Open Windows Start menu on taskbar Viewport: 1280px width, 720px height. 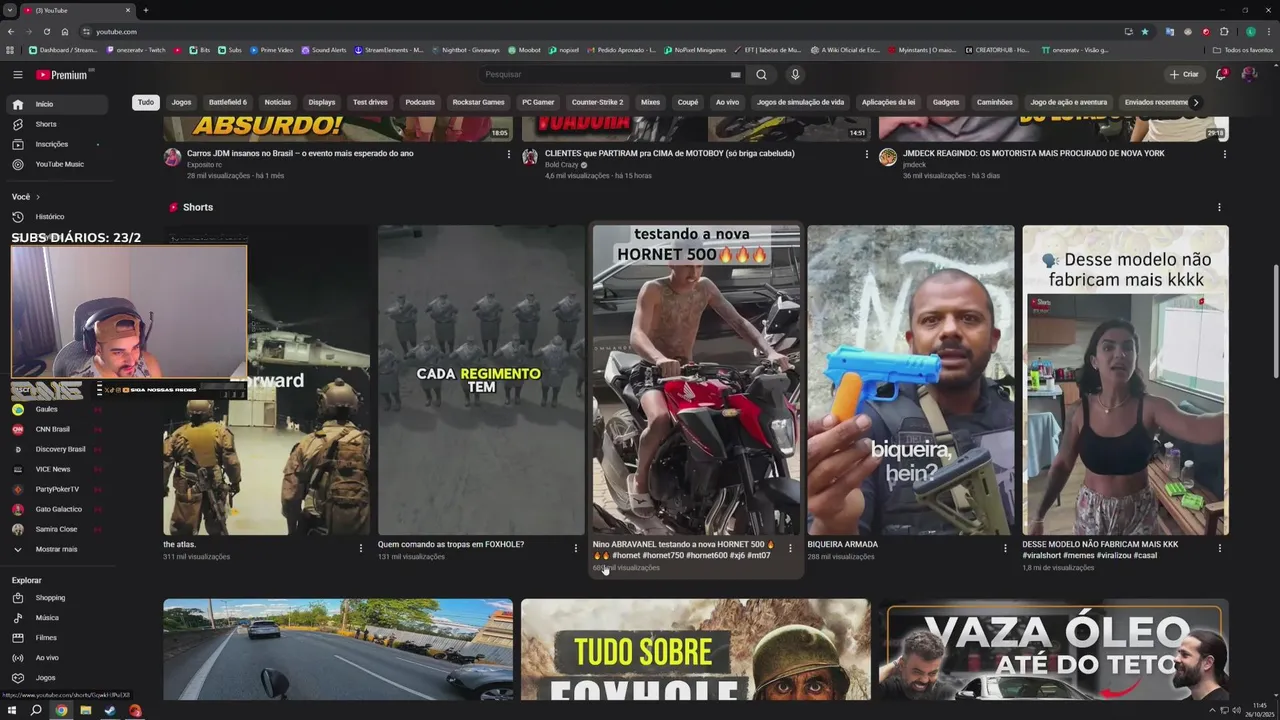click(x=12, y=711)
